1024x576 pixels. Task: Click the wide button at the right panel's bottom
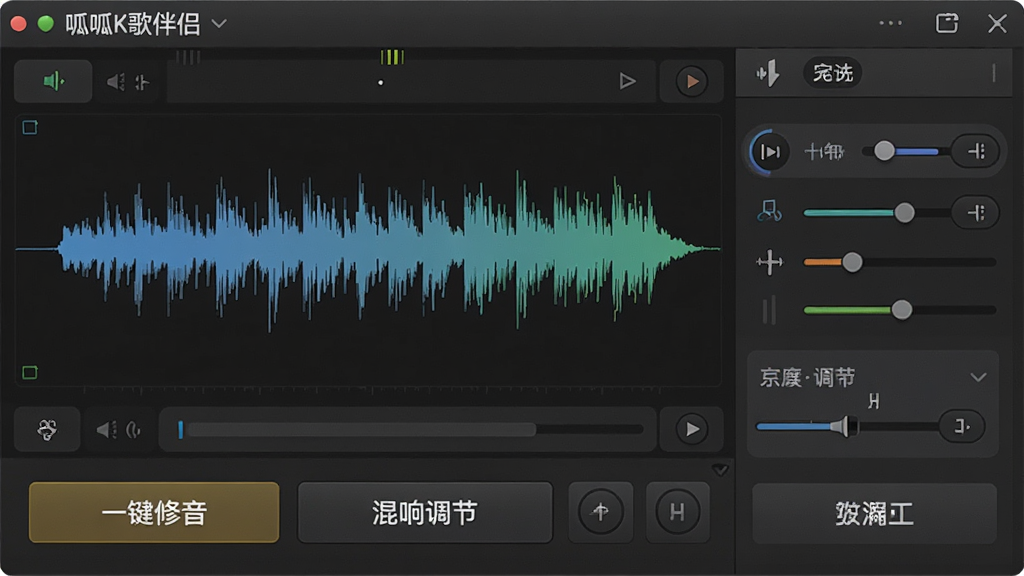[874, 514]
